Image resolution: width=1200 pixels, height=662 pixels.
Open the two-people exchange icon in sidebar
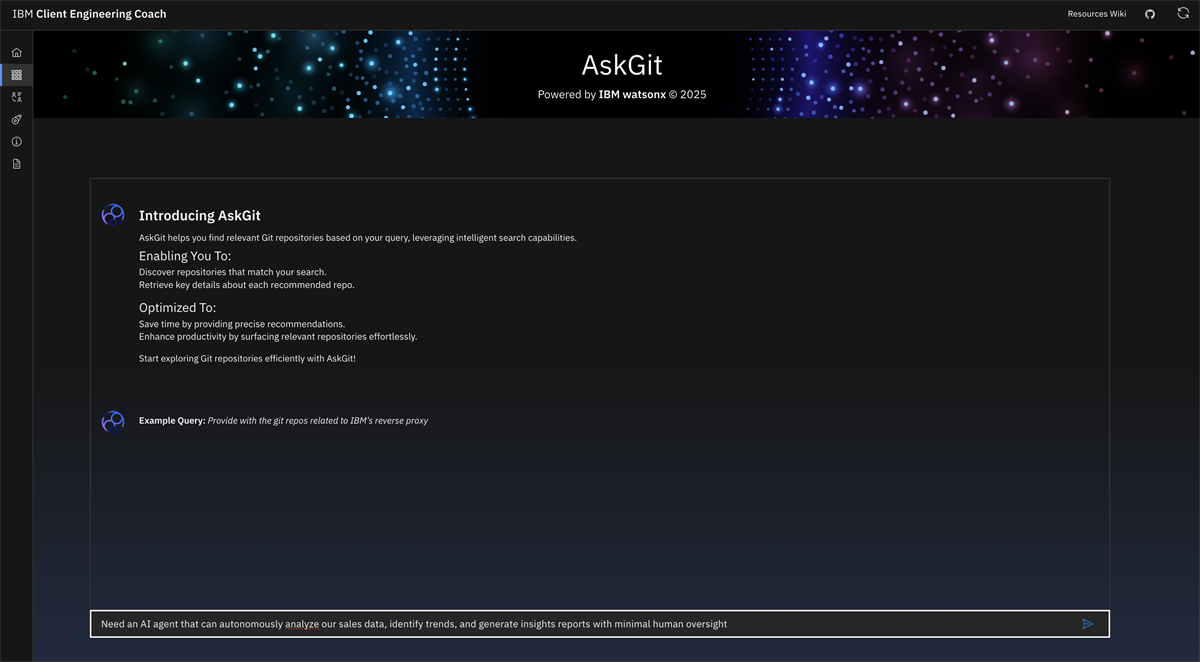pos(16,97)
